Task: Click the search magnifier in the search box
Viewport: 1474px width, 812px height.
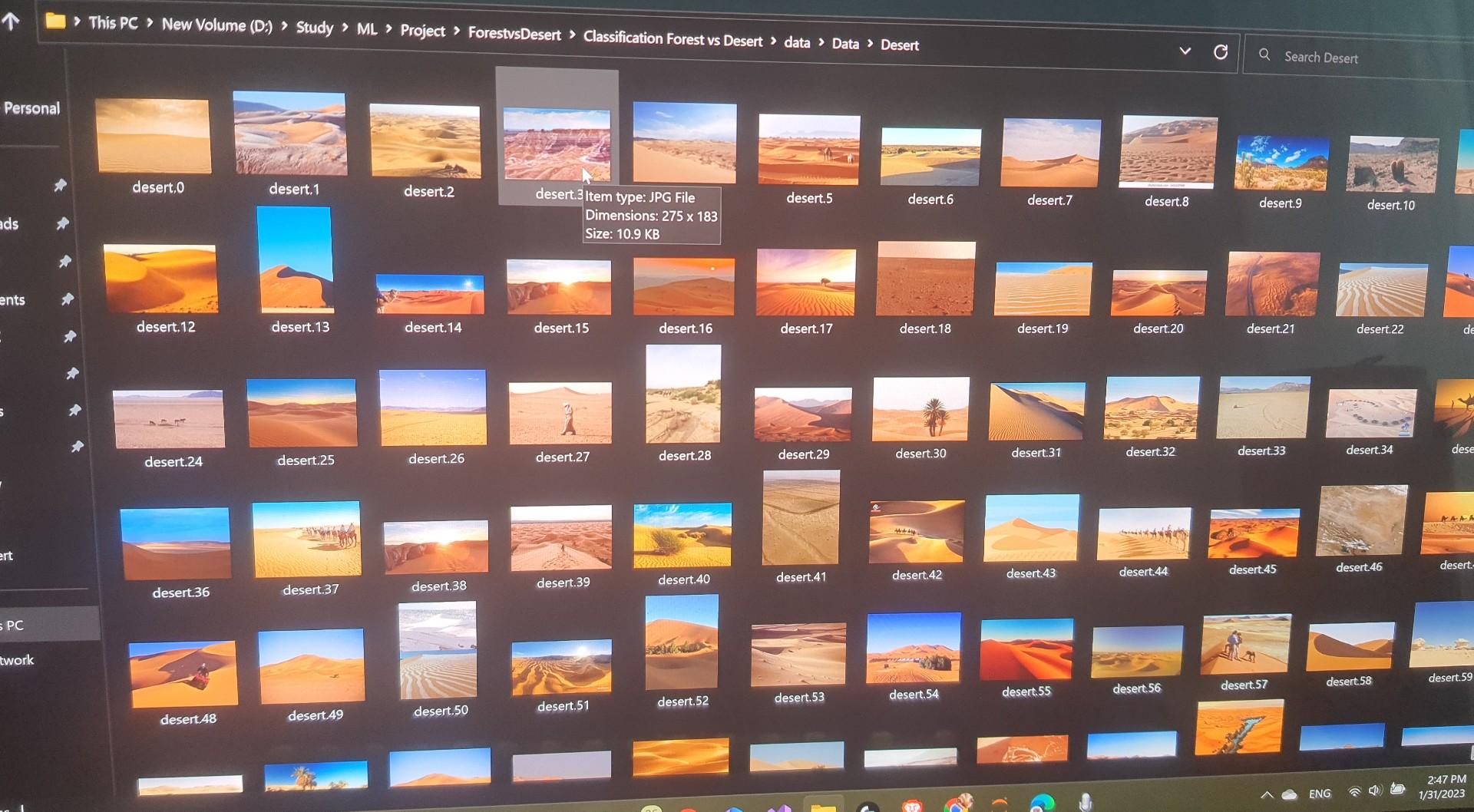Action: coord(1264,55)
